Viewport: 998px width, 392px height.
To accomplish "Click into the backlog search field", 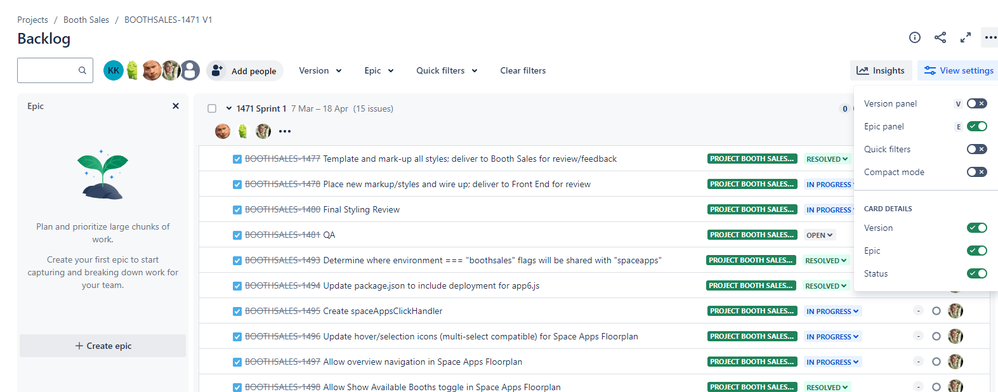I will pos(55,71).
